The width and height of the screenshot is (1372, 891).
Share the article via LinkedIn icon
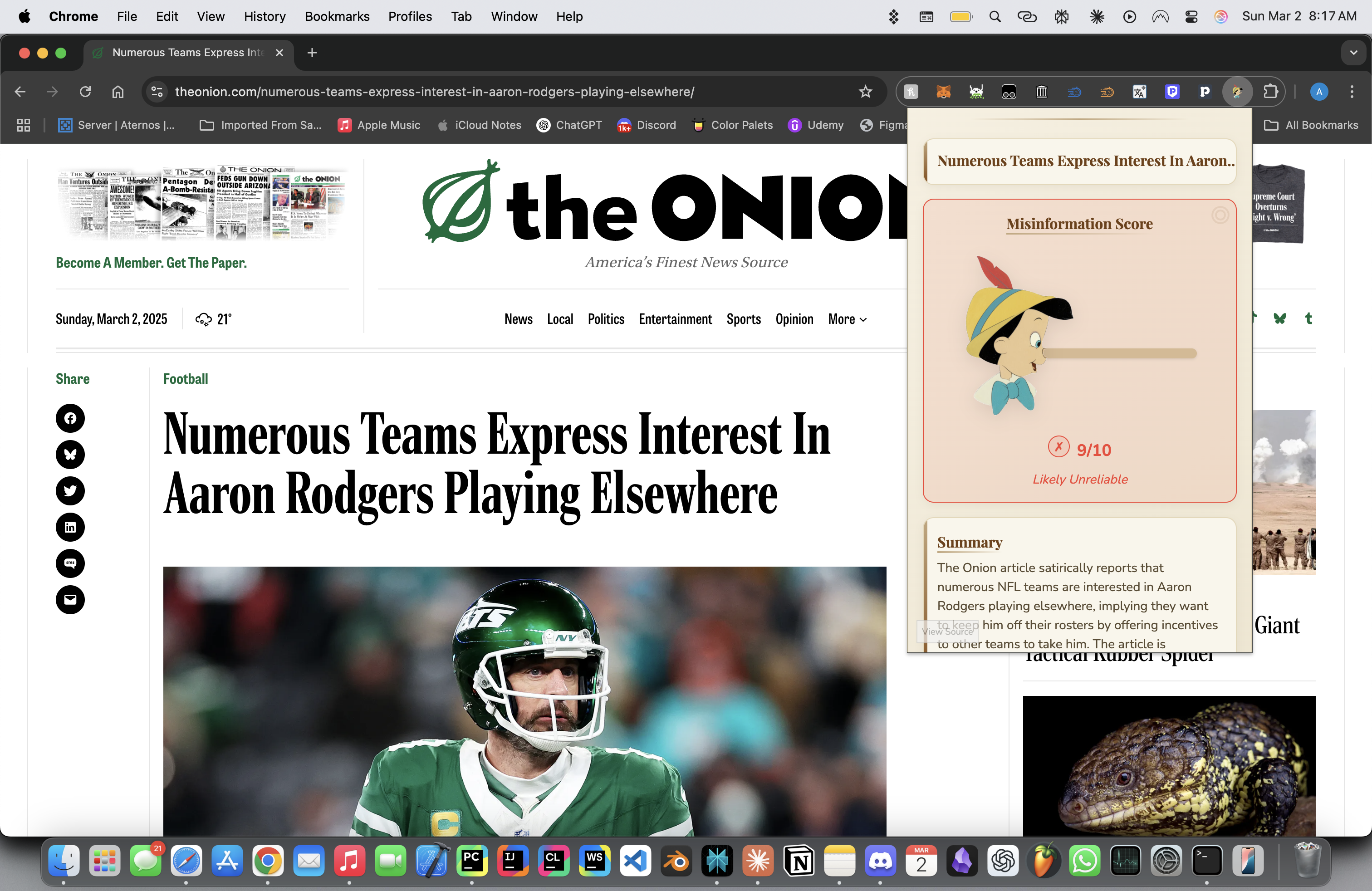click(x=70, y=527)
